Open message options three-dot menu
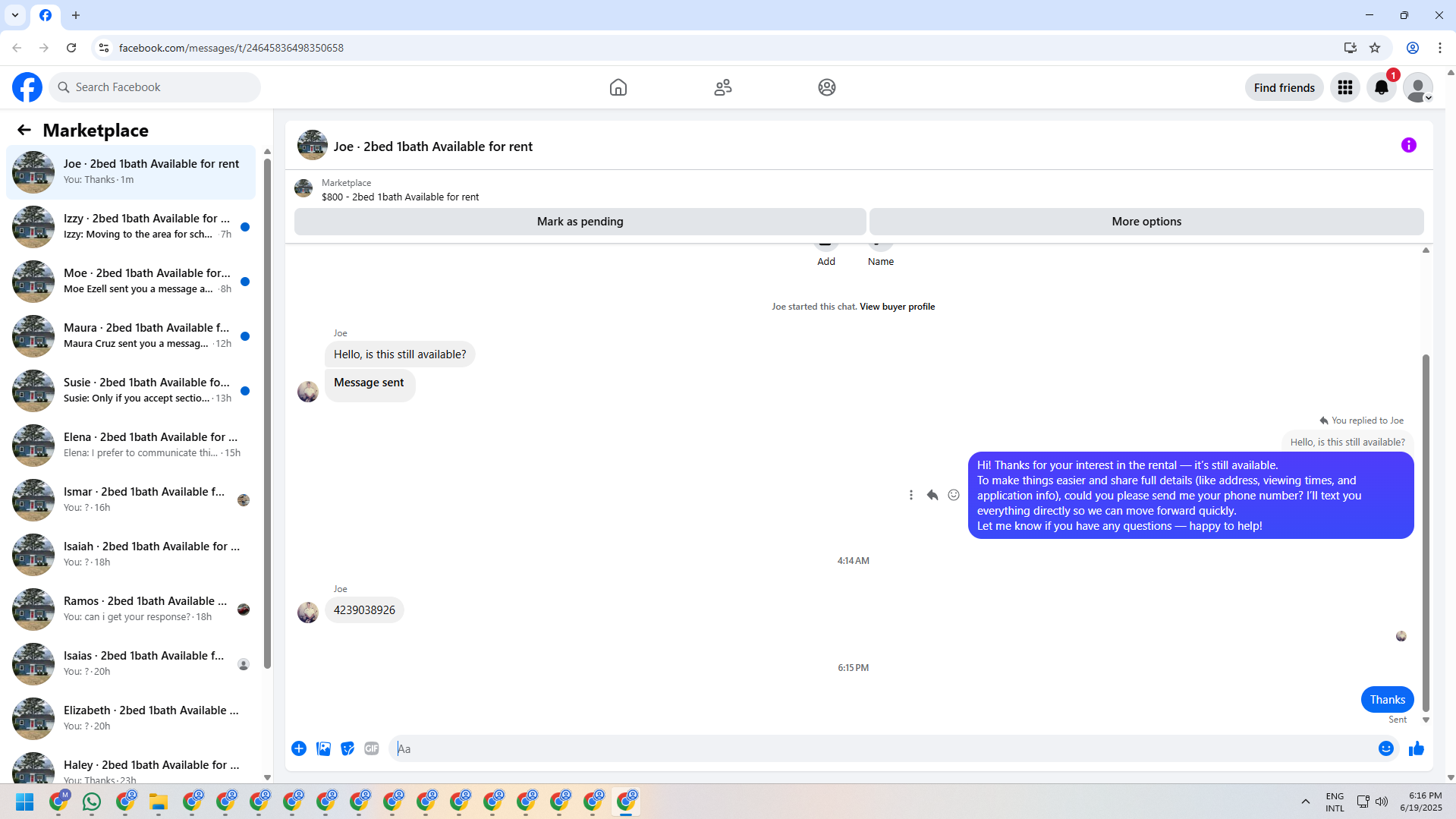 (x=911, y=495)
